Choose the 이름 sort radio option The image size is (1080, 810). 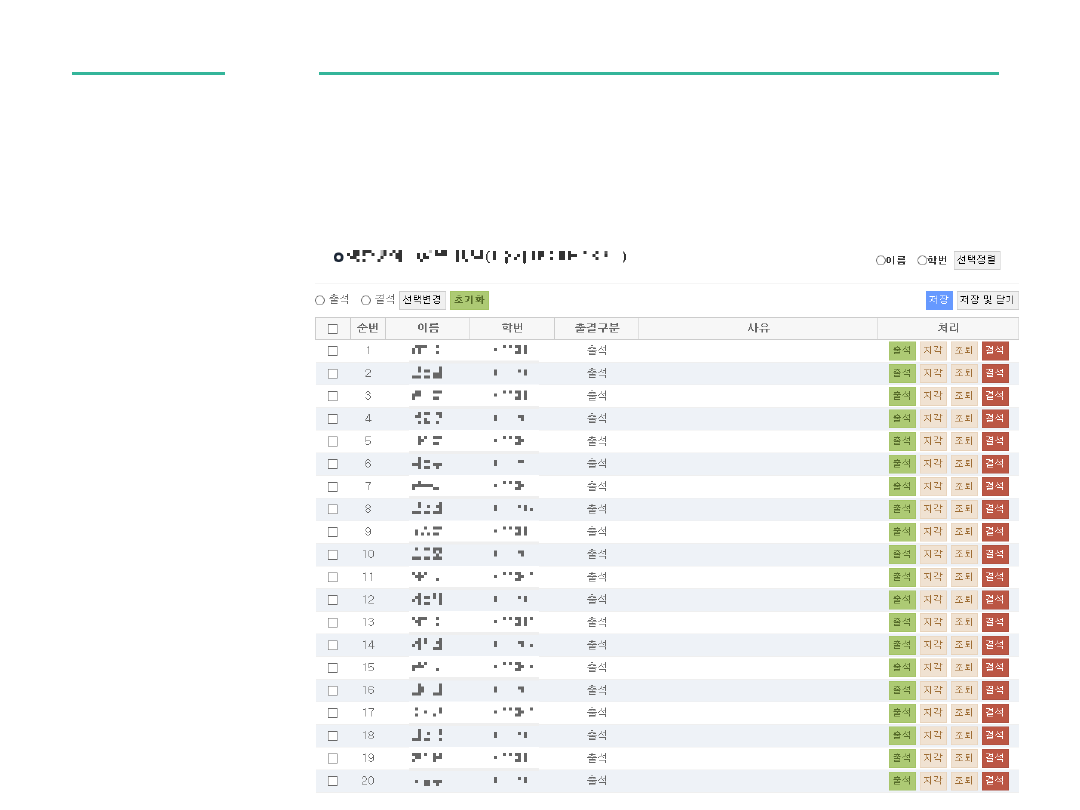881,260
